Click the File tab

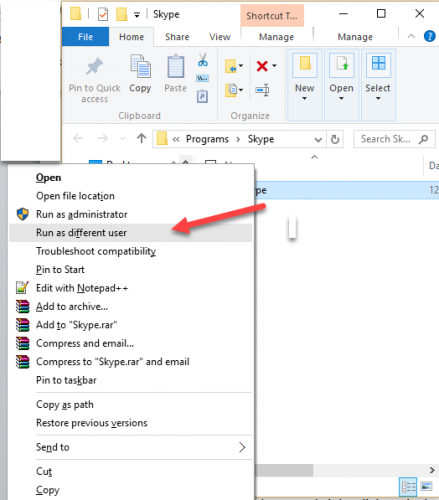tap(85, 37)
